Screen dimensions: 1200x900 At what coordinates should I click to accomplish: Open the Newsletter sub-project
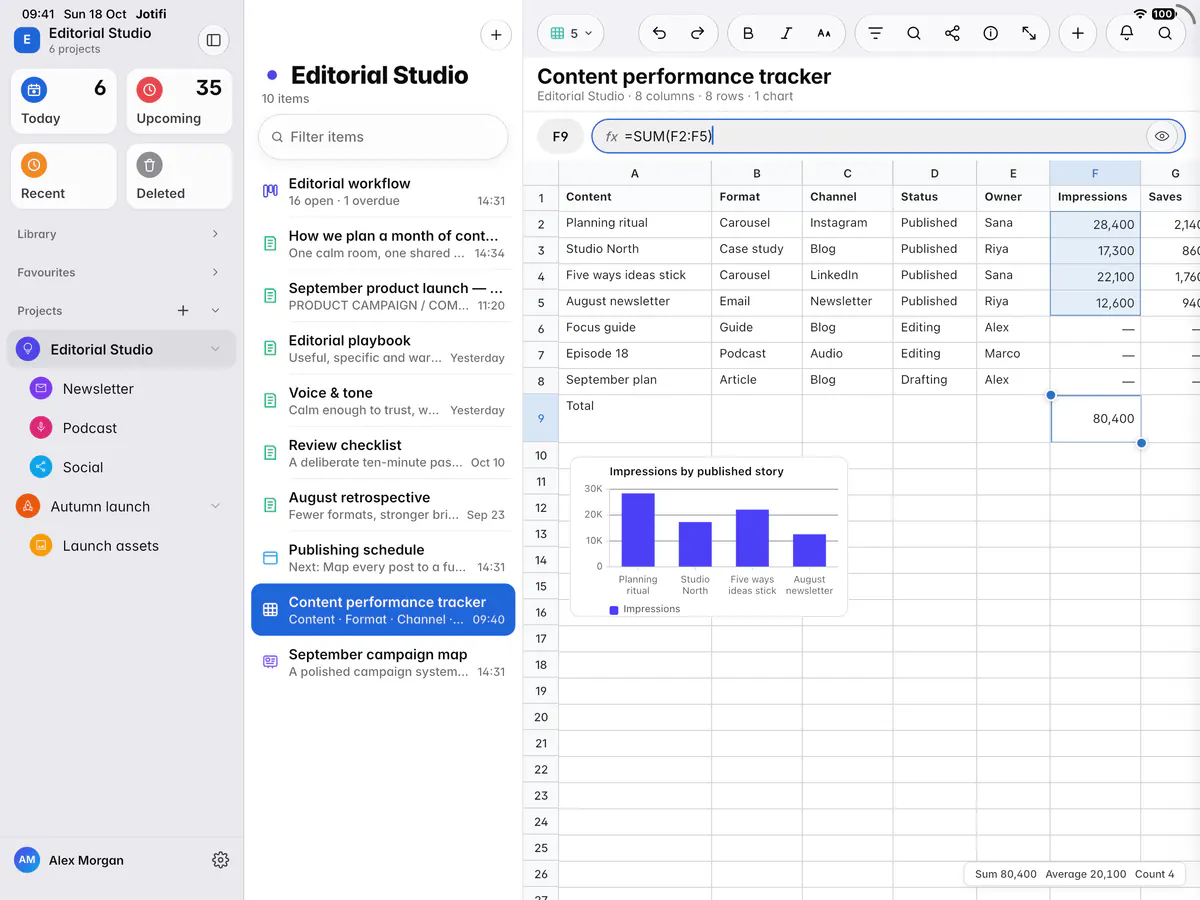[x=120, y=389]
